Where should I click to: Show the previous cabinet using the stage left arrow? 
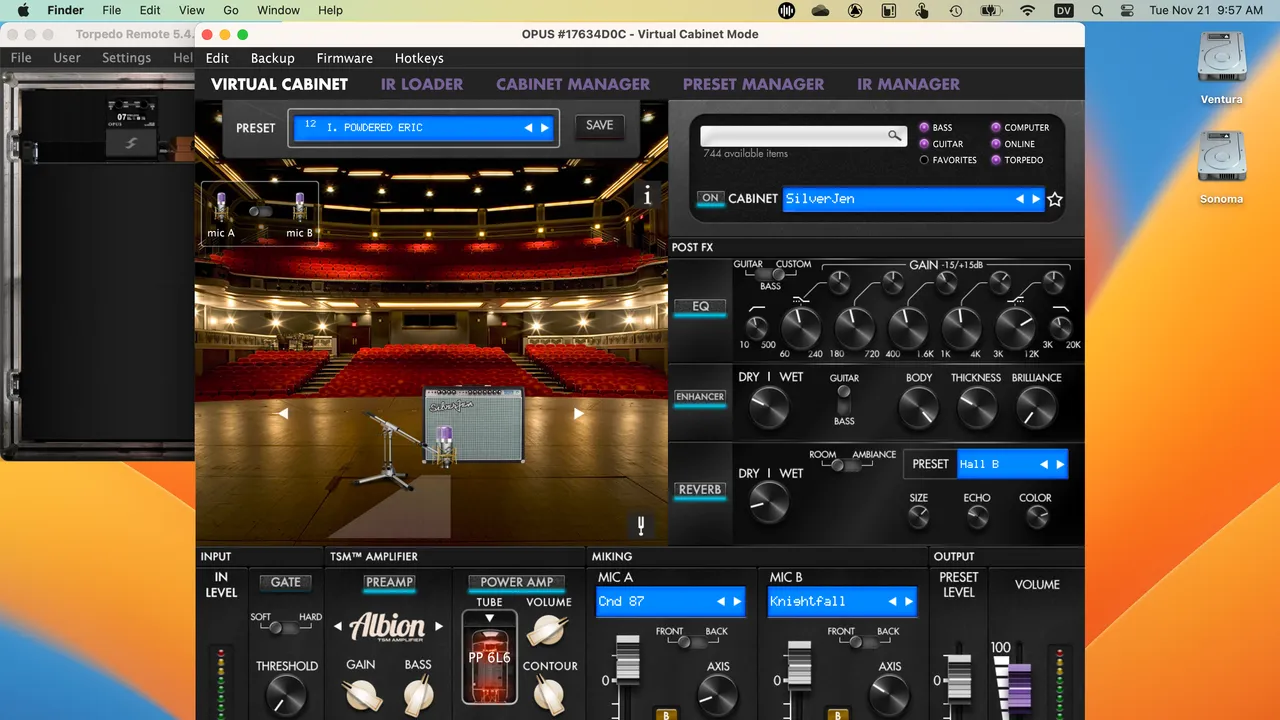(x=283, y=413)
